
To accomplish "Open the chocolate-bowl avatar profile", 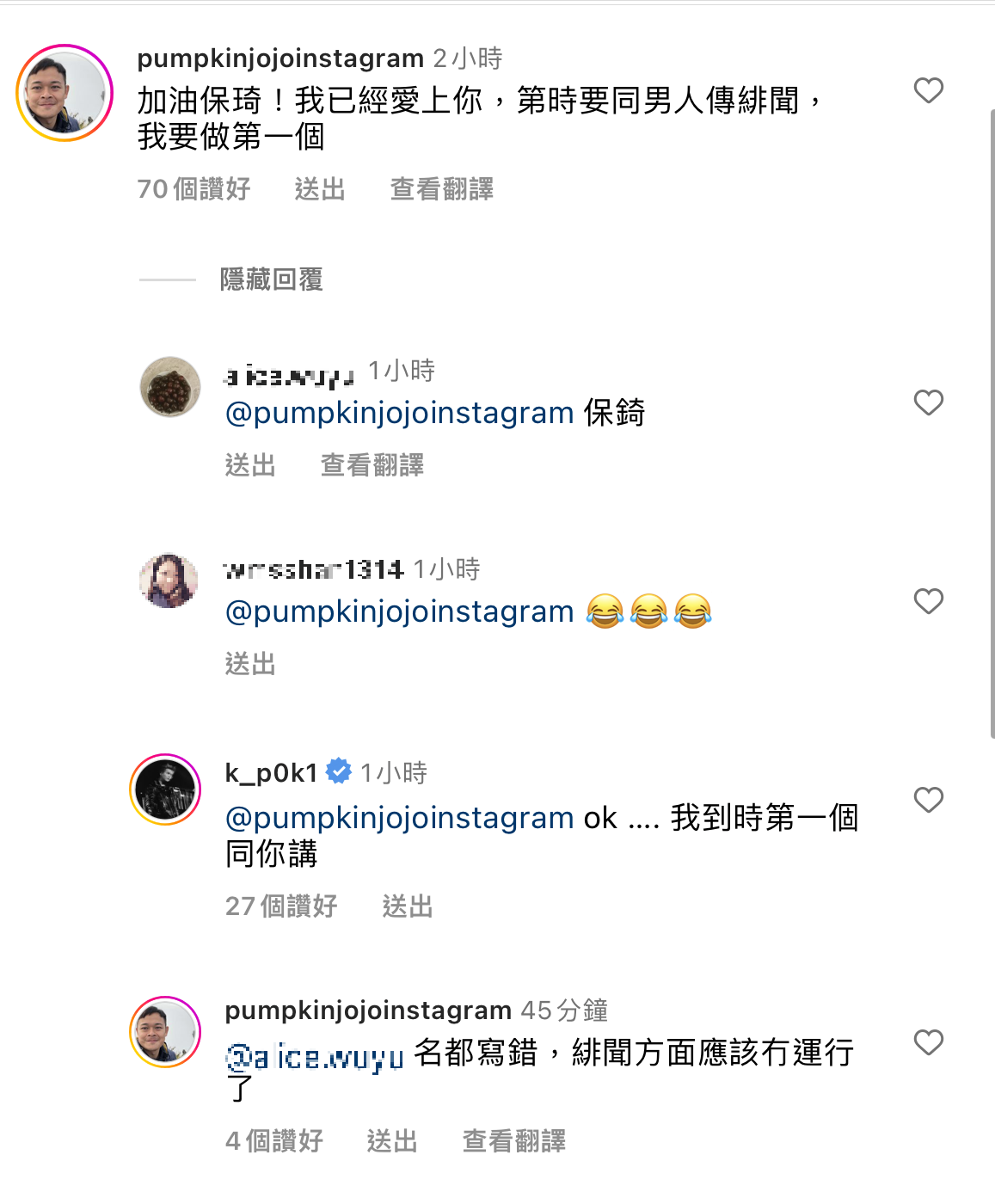I will click(170, 387).
